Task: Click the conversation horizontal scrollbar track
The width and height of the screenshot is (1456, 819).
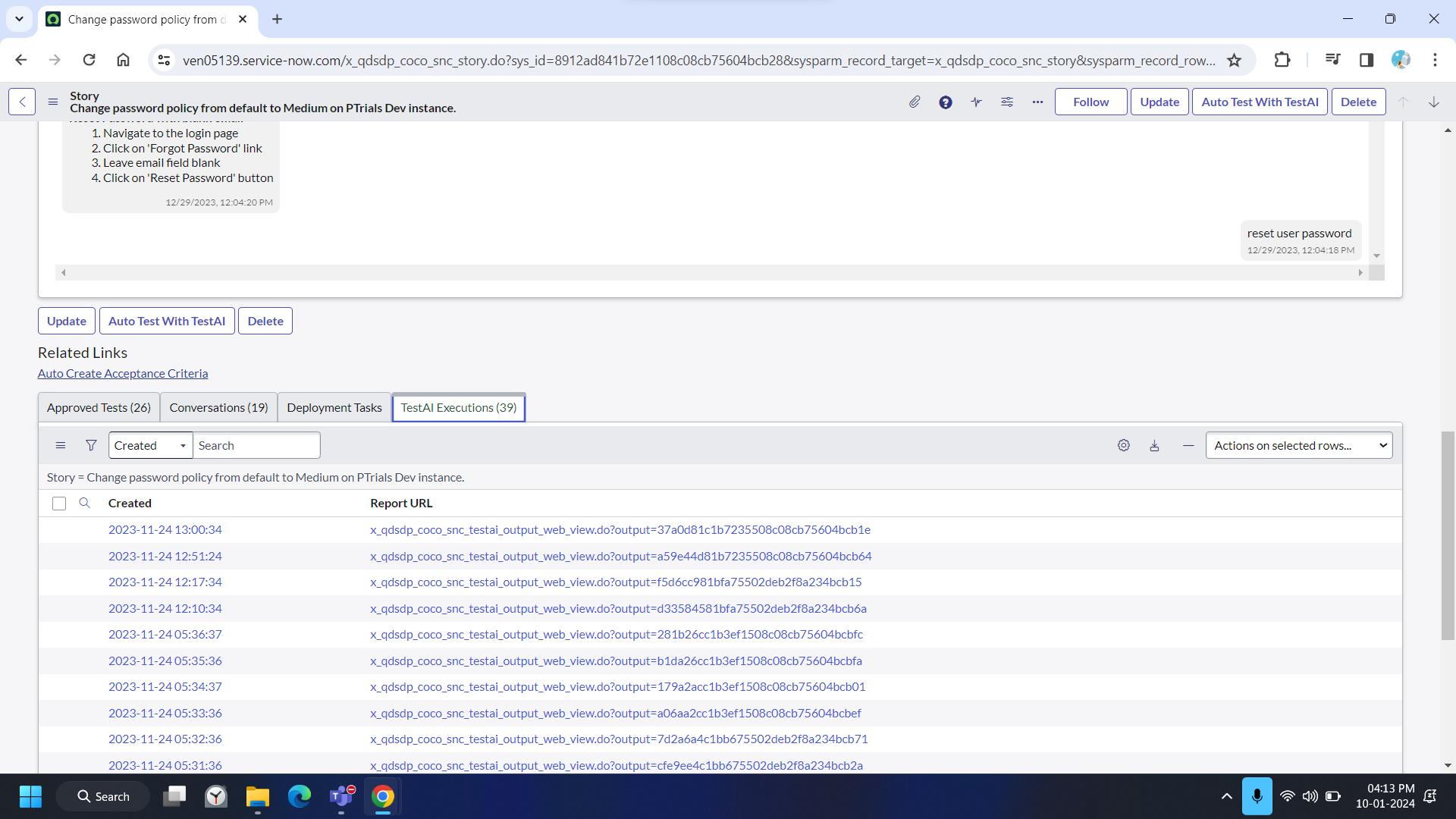Action: [x=711, y=272]
